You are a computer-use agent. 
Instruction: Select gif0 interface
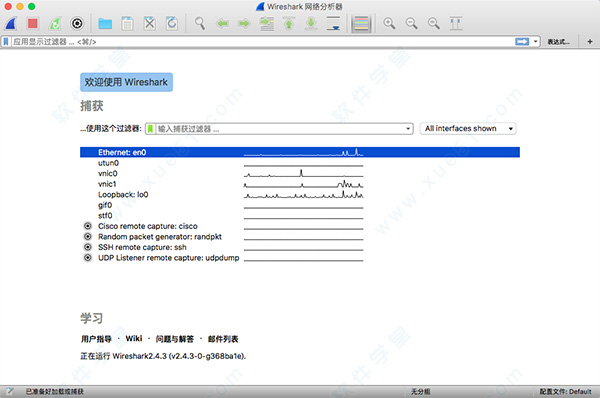click(x=105, y=206)
